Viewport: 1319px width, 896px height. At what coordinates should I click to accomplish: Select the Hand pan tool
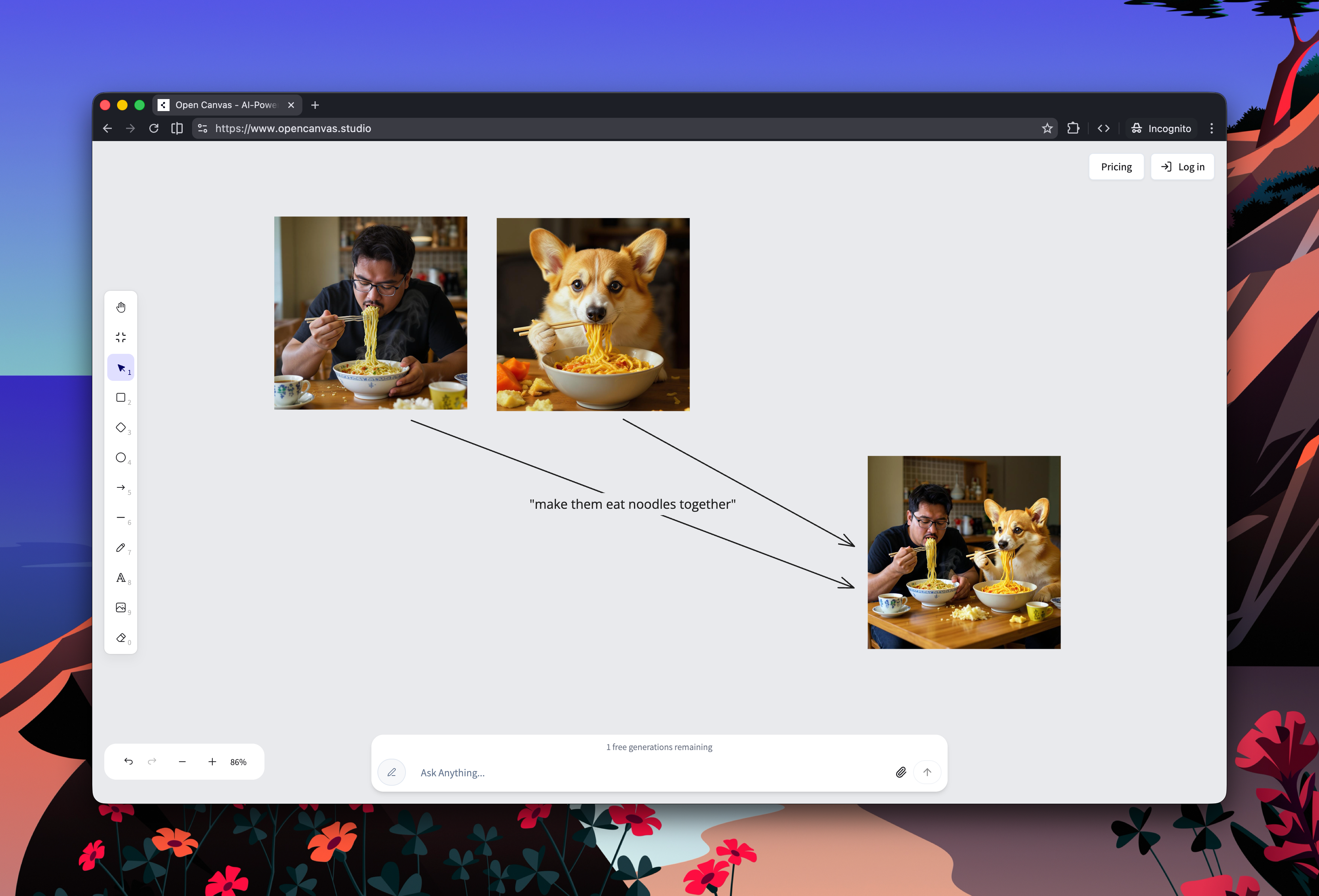pyautogui.click(x=121, y=307)
